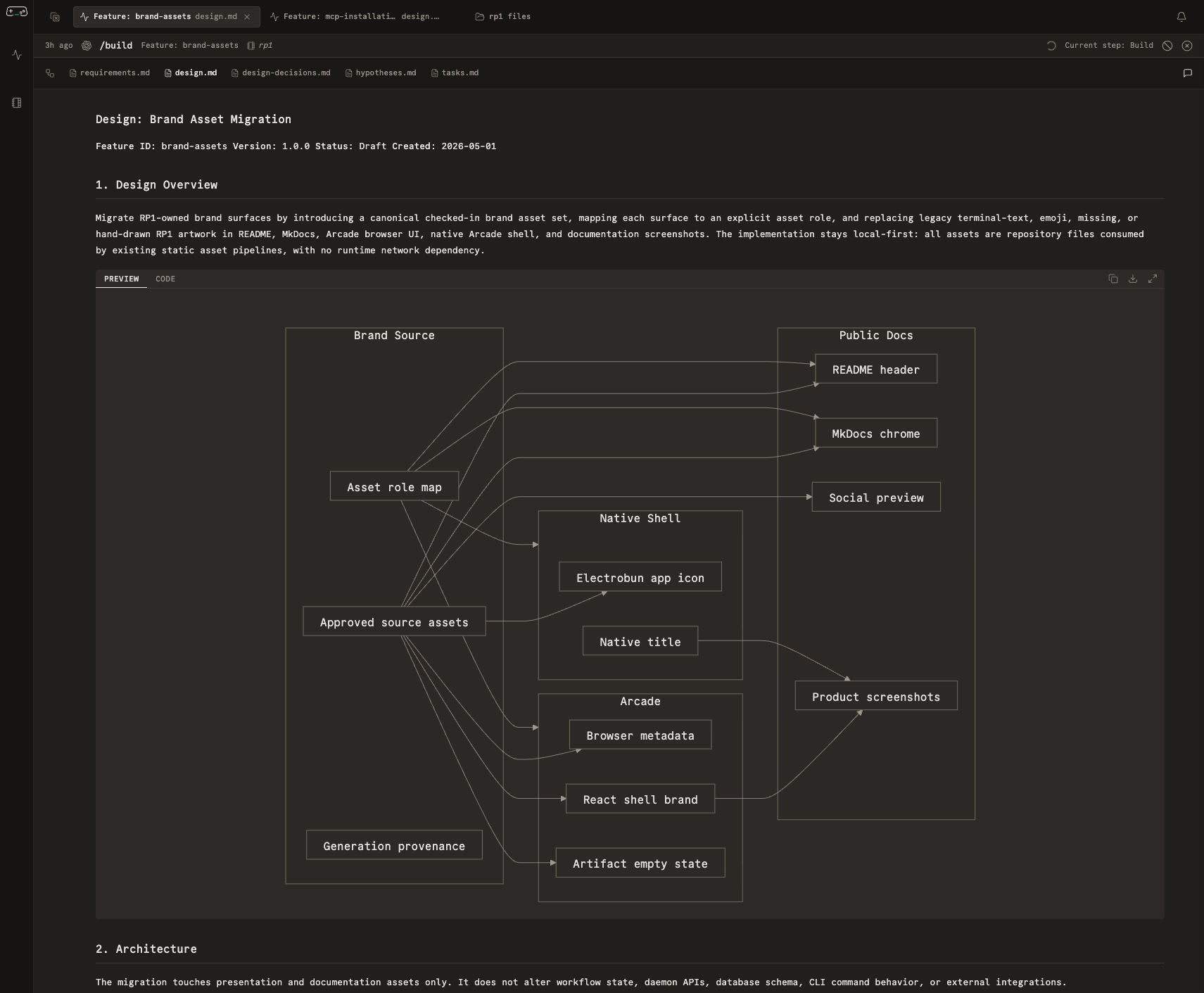The width and height of the screenshot is (1204, 993).
Task: Click the 3h ago timestamp
Action: coord(59,46)
